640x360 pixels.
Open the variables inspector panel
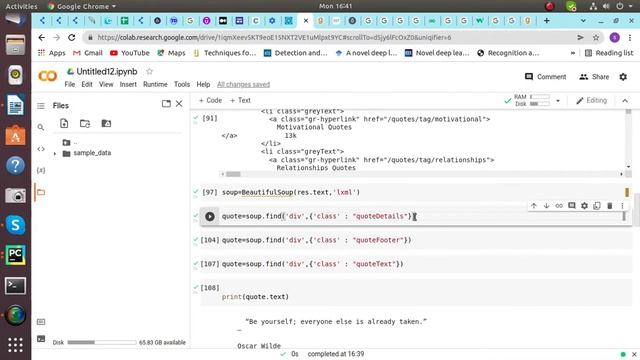click(x=41, y=170)
